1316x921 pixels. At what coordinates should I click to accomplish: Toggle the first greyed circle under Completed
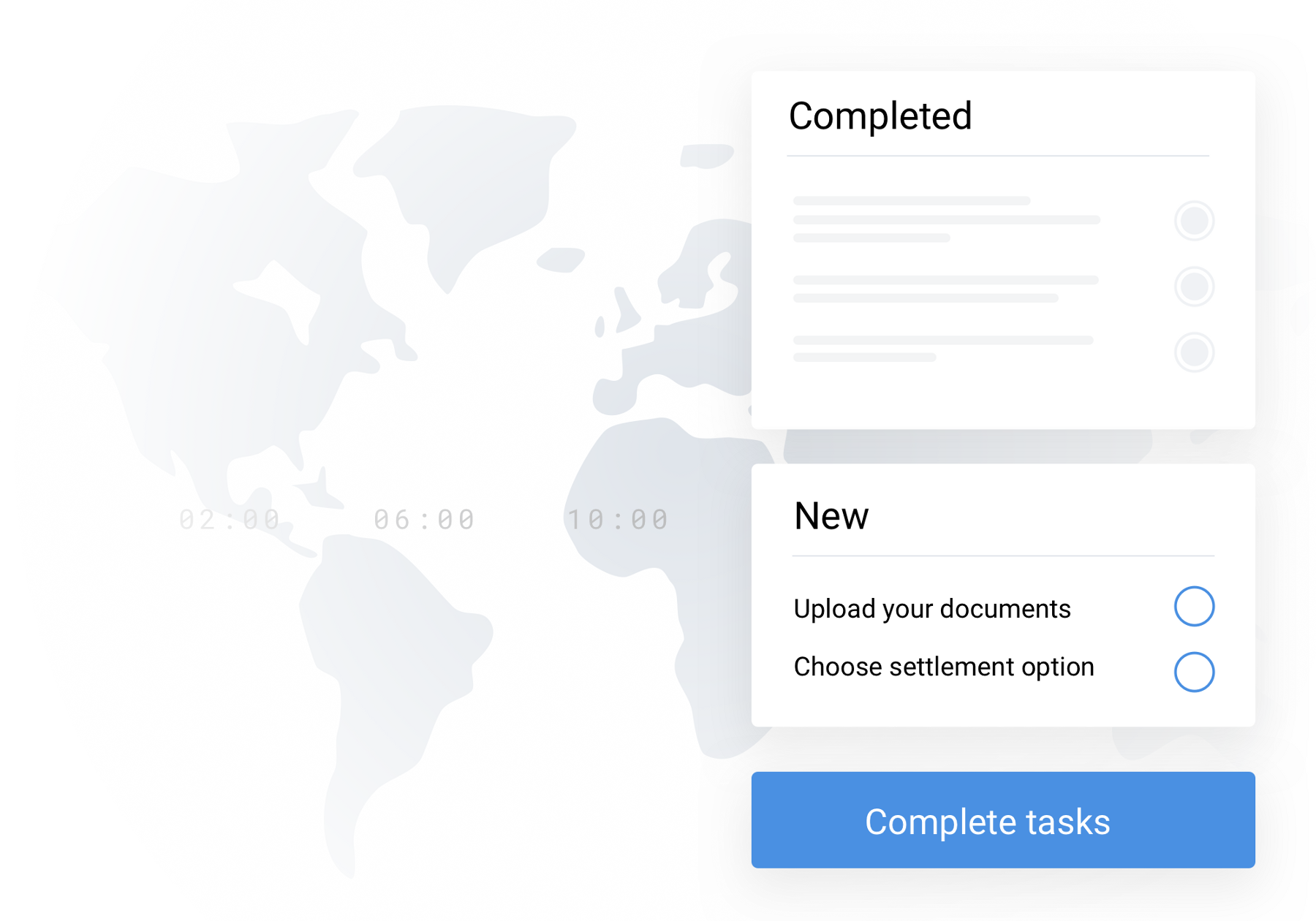coord(1194,221)
